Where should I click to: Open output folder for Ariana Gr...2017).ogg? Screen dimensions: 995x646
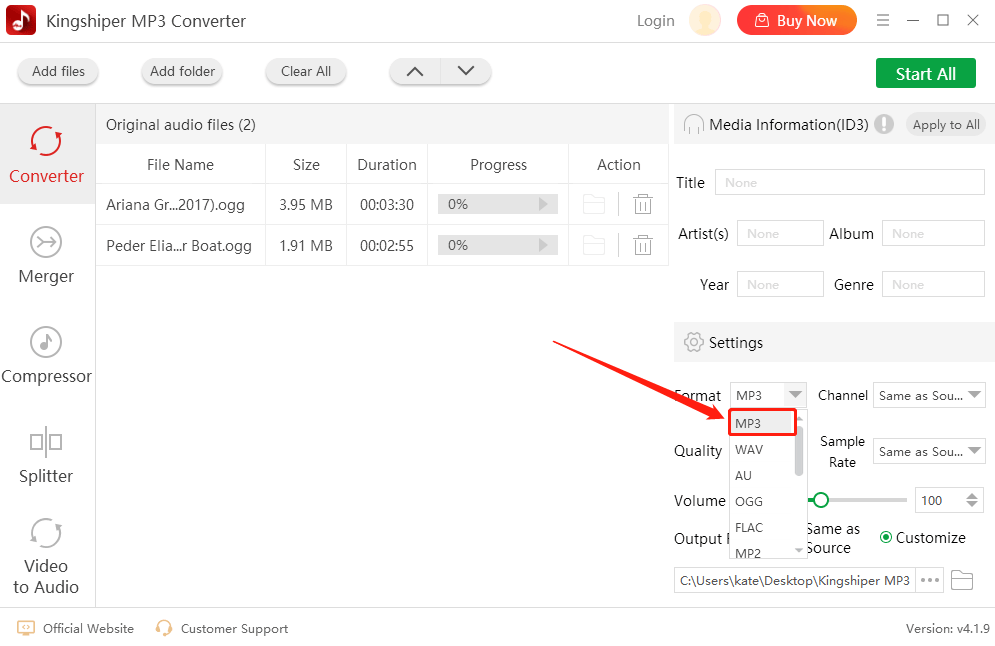[594, 204]
